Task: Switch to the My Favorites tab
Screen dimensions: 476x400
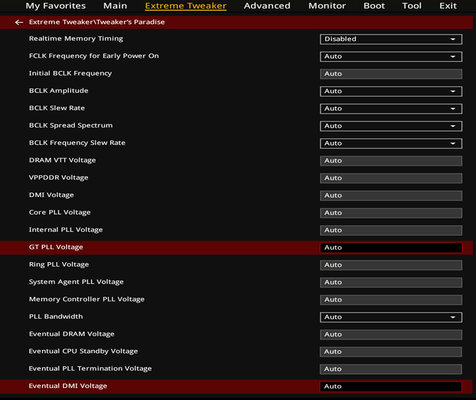Action: click(x=56, y=6)
